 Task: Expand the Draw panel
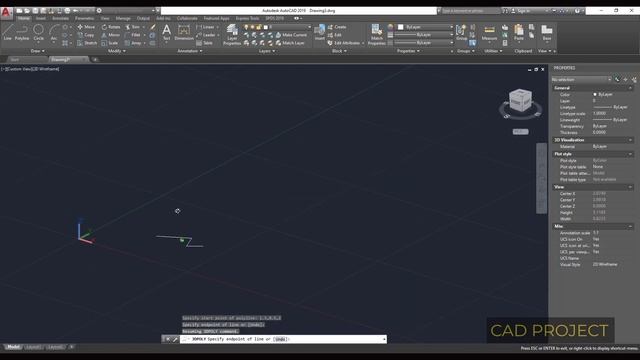[38, 51]
